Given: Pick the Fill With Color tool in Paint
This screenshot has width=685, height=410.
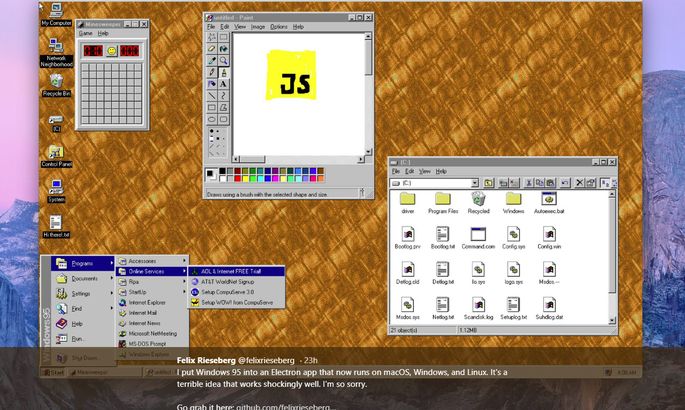Looking at the screenshot, I should click(x=223, y=49).
